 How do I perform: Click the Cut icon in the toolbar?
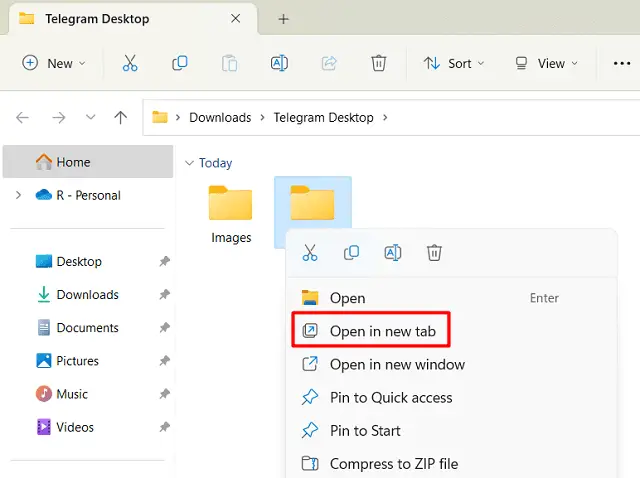(130, 63)
